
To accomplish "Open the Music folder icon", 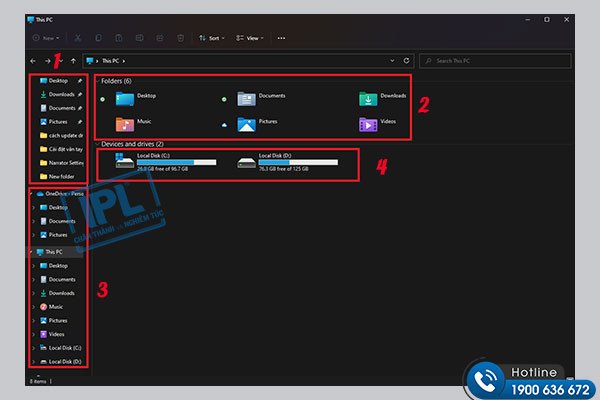I will [x=125, y=124].
